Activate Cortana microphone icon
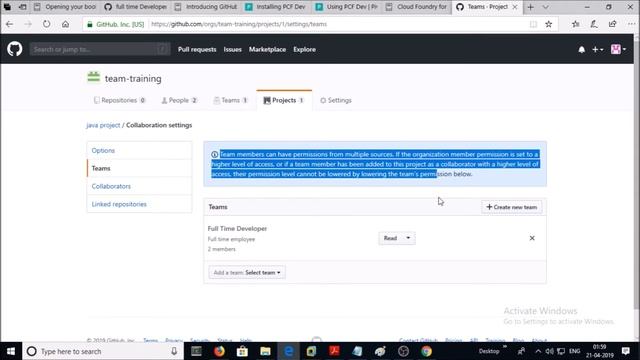Viewport: 640px width, 360px height. coord(174,351)
